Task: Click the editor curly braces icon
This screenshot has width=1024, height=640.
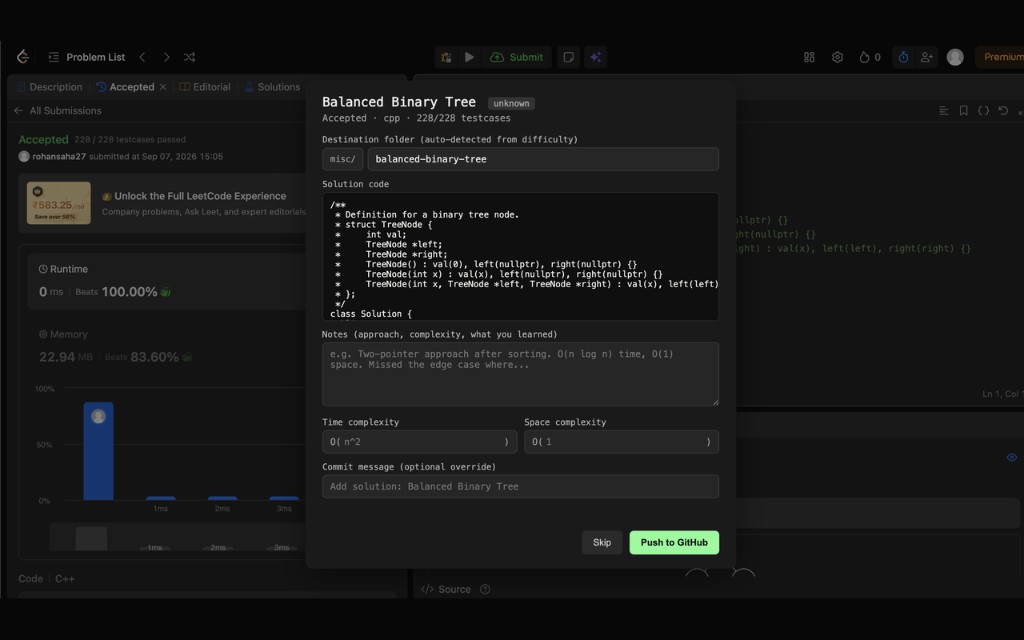Action: pos(983,110)
